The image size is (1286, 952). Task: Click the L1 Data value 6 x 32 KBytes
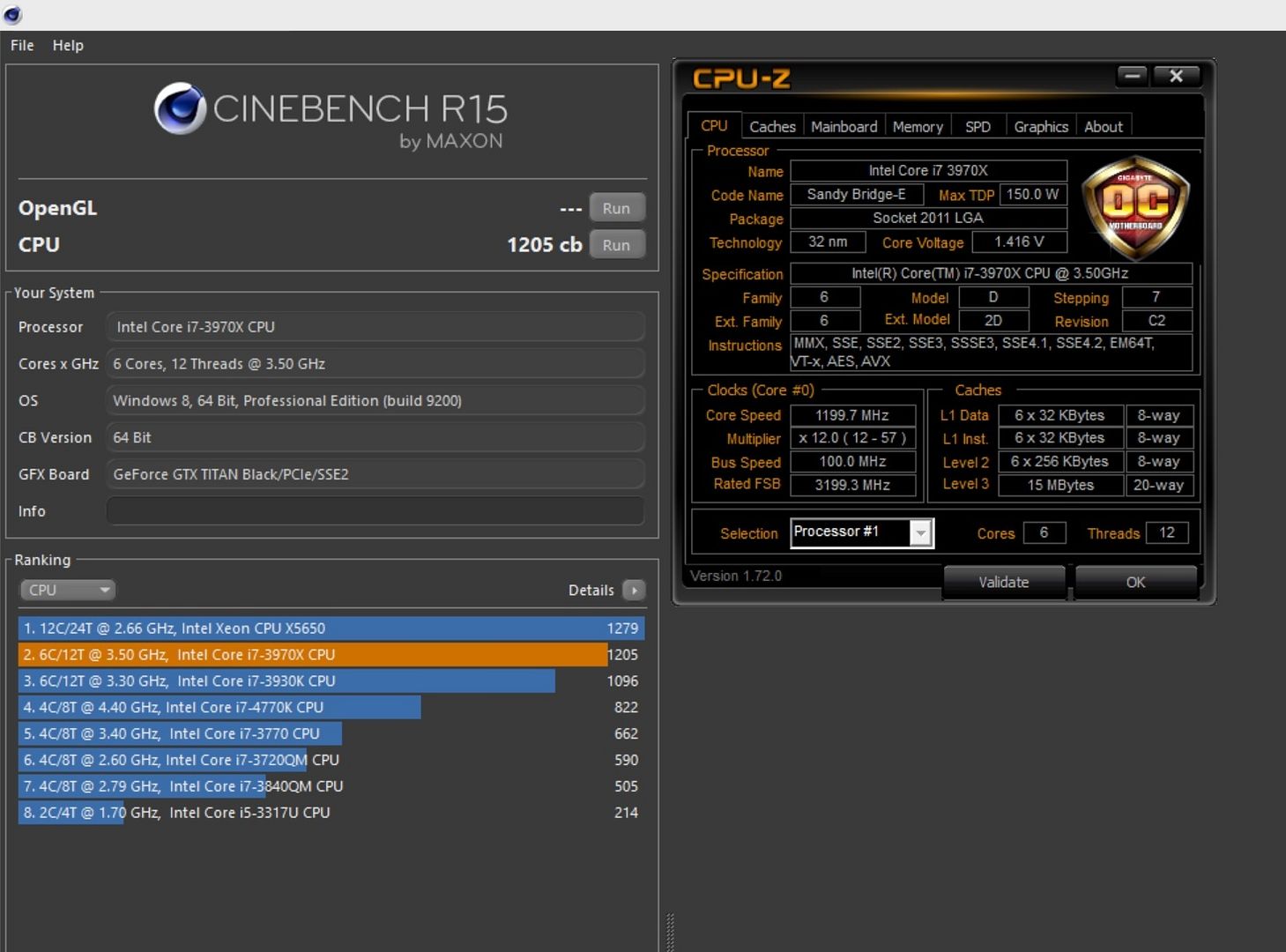tap(1060, 415)
